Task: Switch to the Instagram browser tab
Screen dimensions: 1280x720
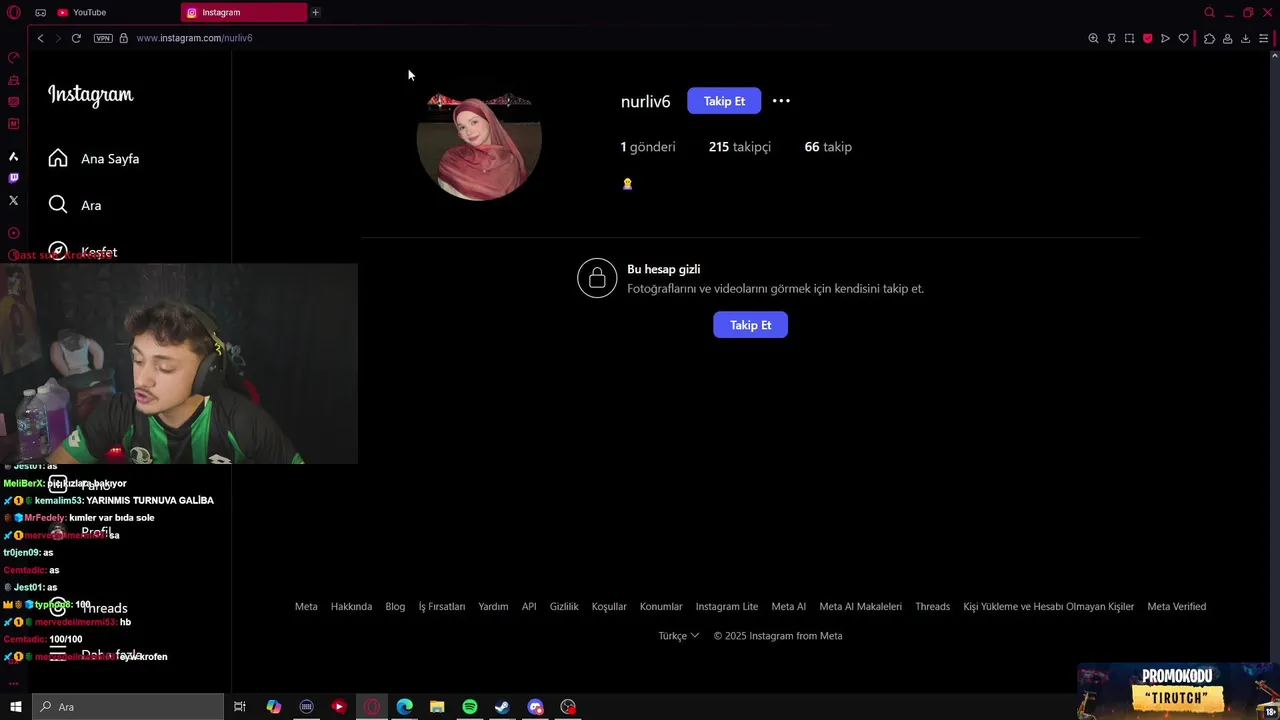Action: 244,12
